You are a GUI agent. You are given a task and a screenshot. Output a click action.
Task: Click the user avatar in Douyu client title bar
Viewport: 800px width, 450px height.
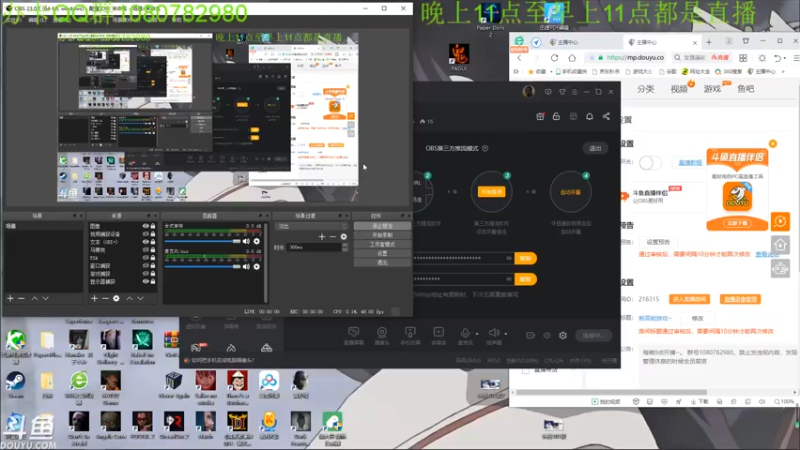coord(529,91)
